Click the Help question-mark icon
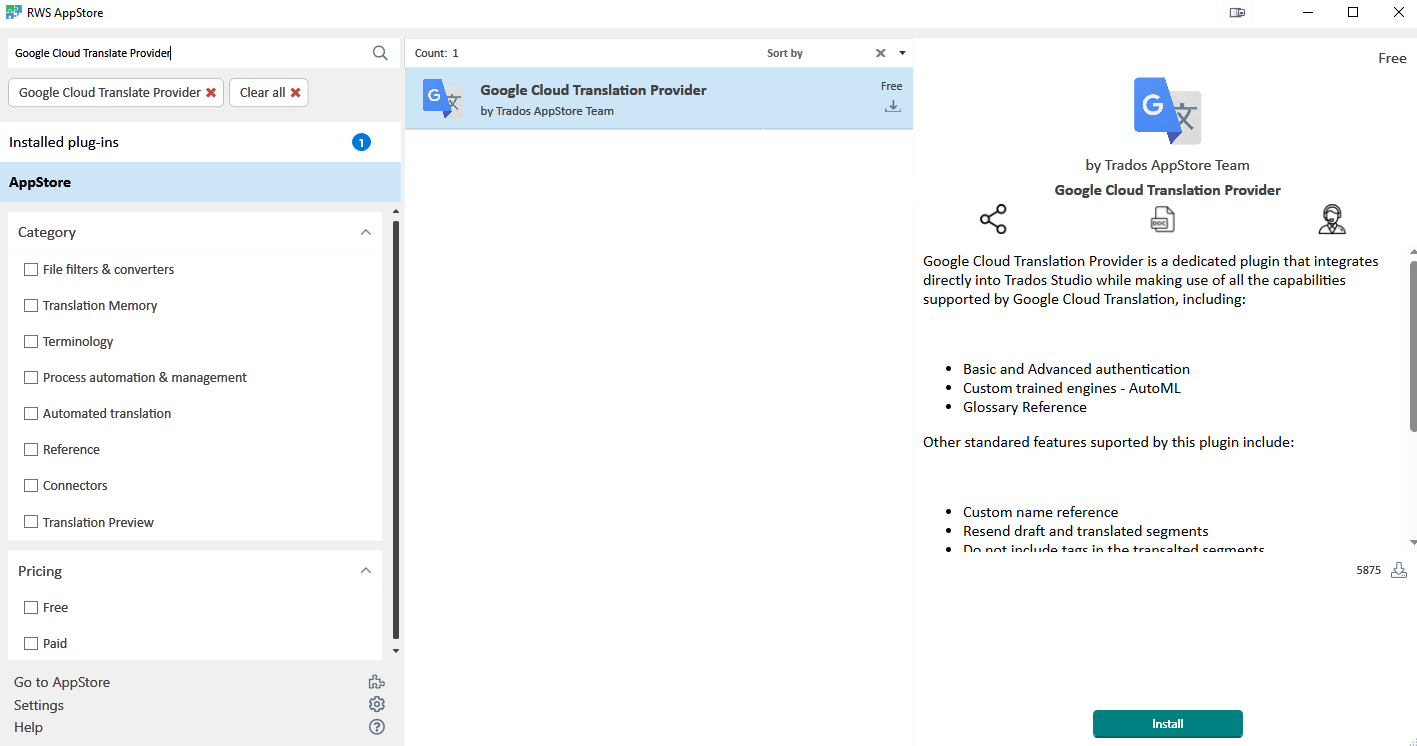Image resolution: width=1417 pixels, height=746 pixels. coord(377,727)
